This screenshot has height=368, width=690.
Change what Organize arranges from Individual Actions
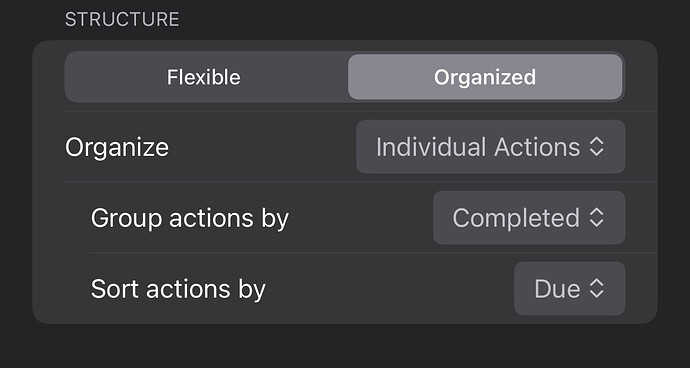pos(491,147)
